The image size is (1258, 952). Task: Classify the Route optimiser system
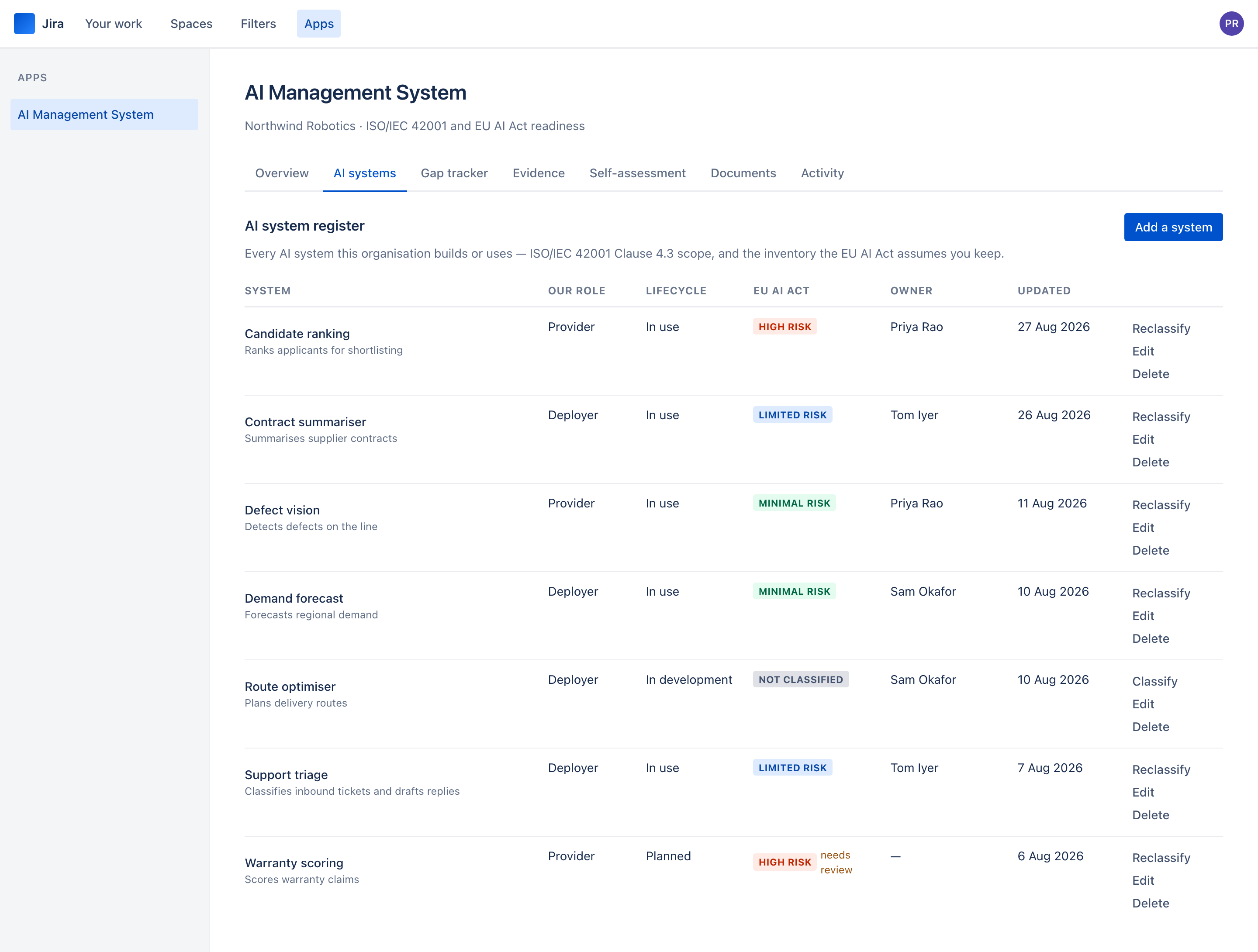[1154, 681]
